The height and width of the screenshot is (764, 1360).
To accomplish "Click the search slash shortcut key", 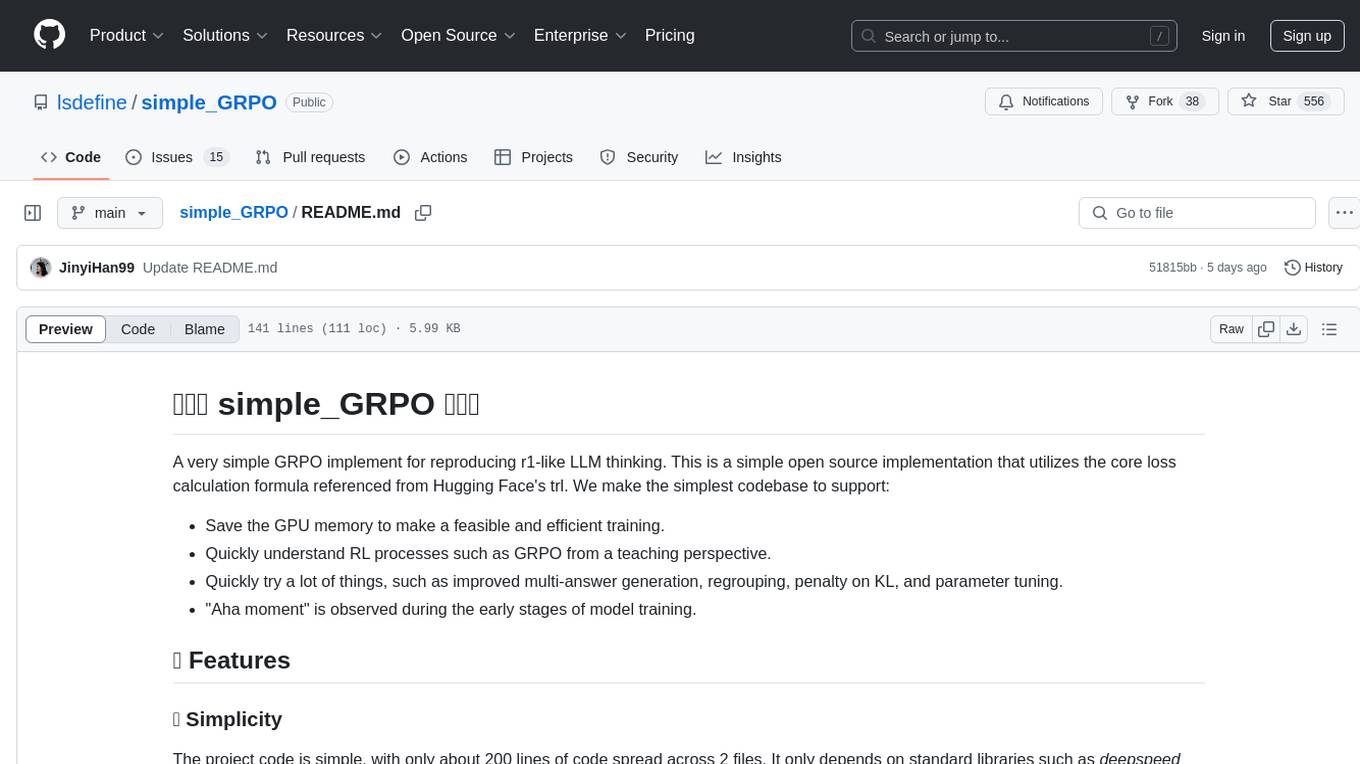I will click(1159, 36).
